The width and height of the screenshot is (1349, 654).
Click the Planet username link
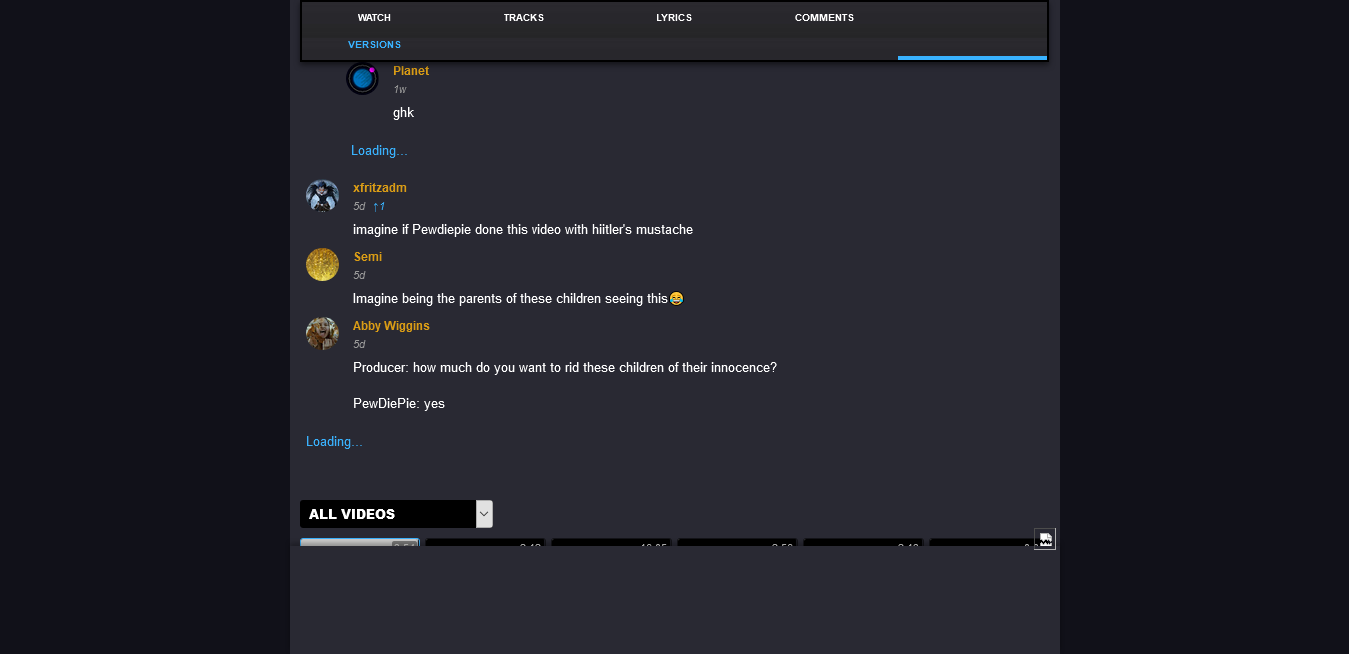click(x=411, y=71)
